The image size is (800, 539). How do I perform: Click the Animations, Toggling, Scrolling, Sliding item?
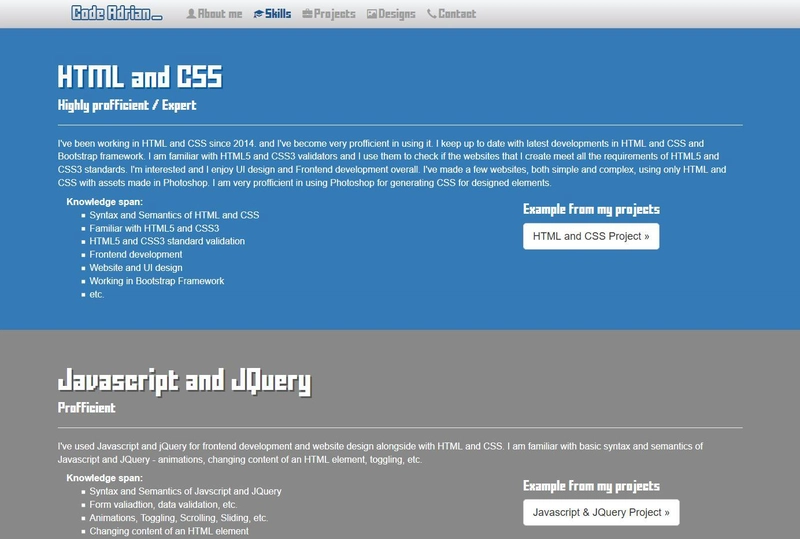pos(178,518)
